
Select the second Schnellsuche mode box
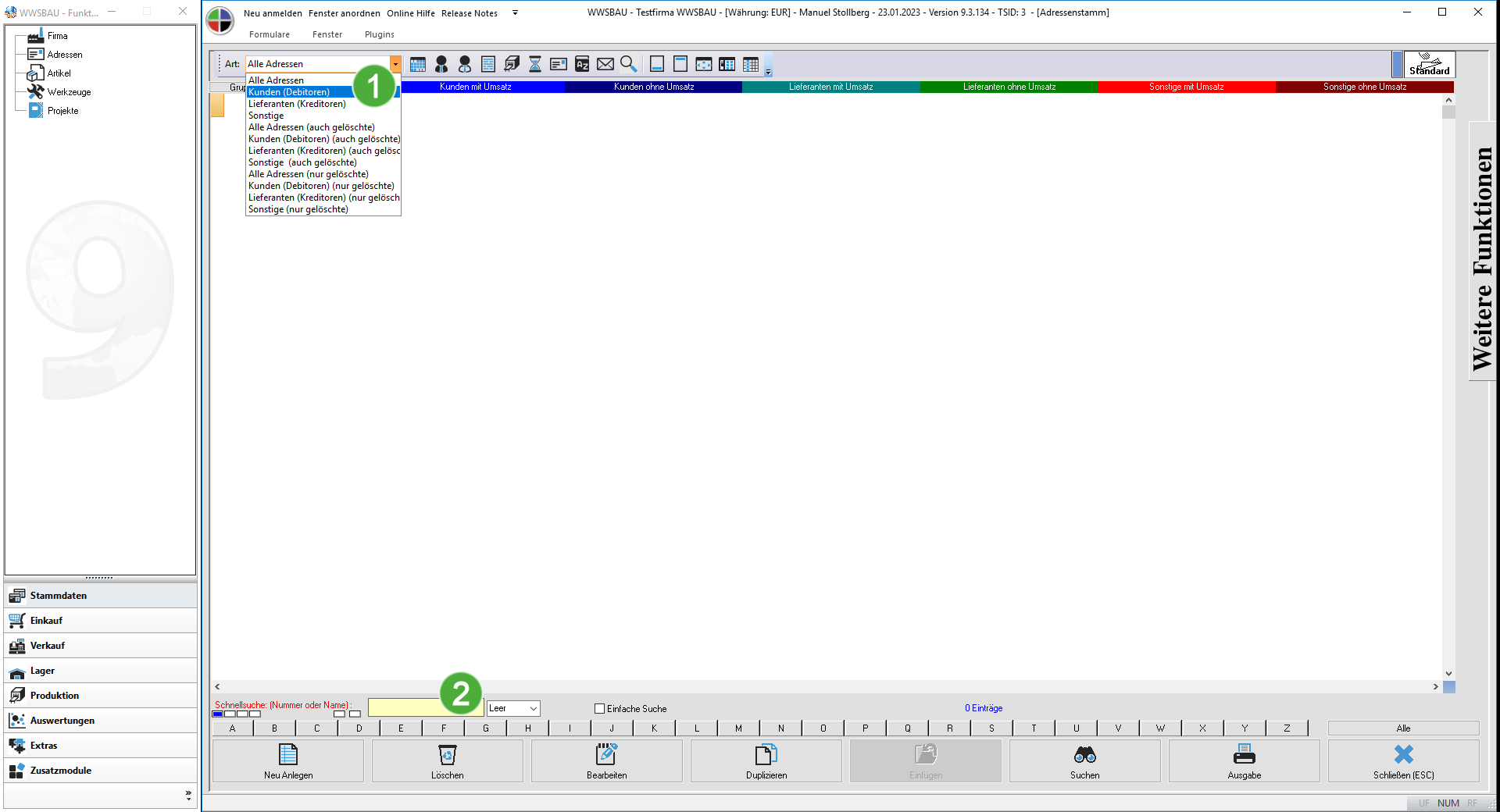point(230,714)
